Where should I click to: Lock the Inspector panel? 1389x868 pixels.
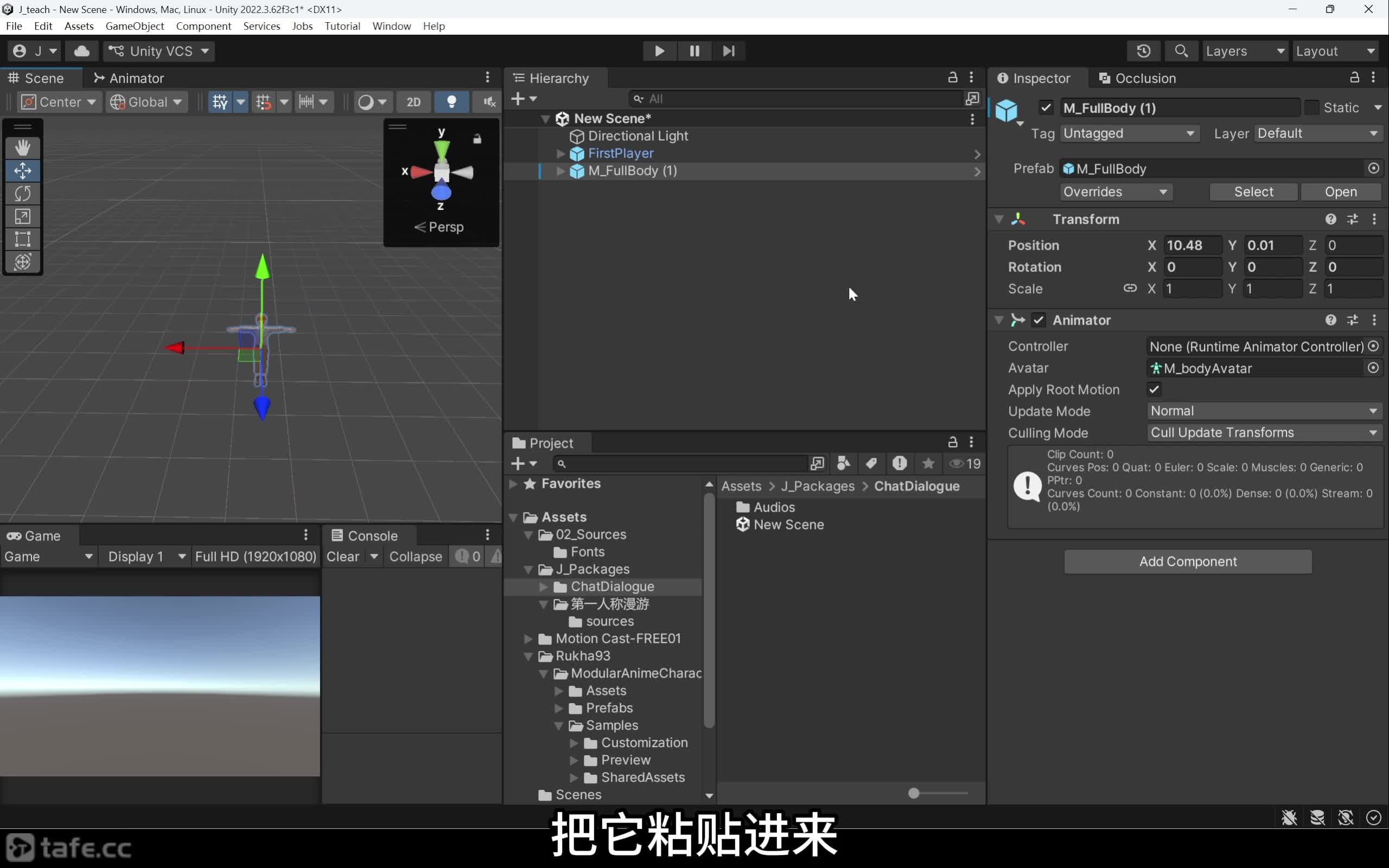pos(1355,78)
